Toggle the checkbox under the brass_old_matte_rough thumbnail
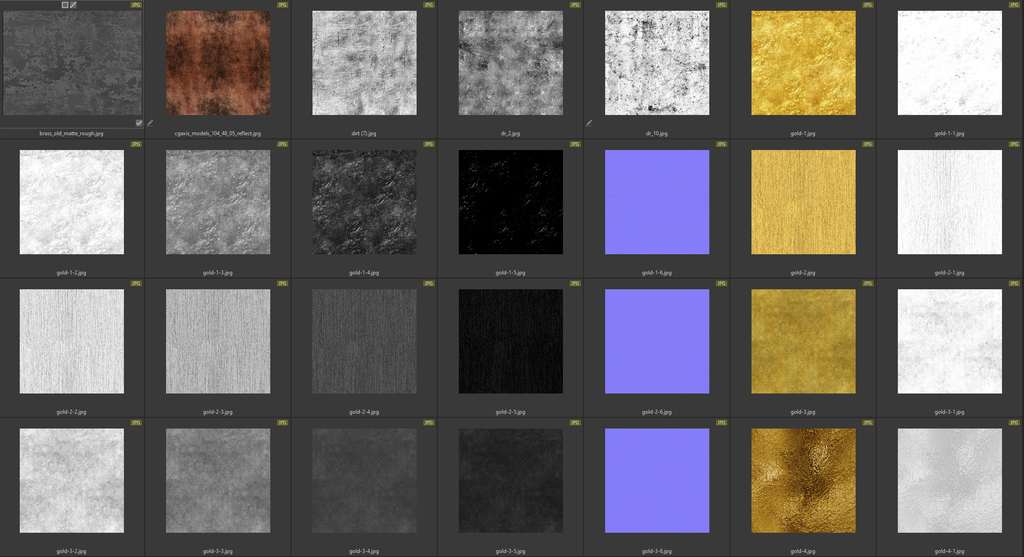This screenshot has height=557, width=1024. pos(139,123)
